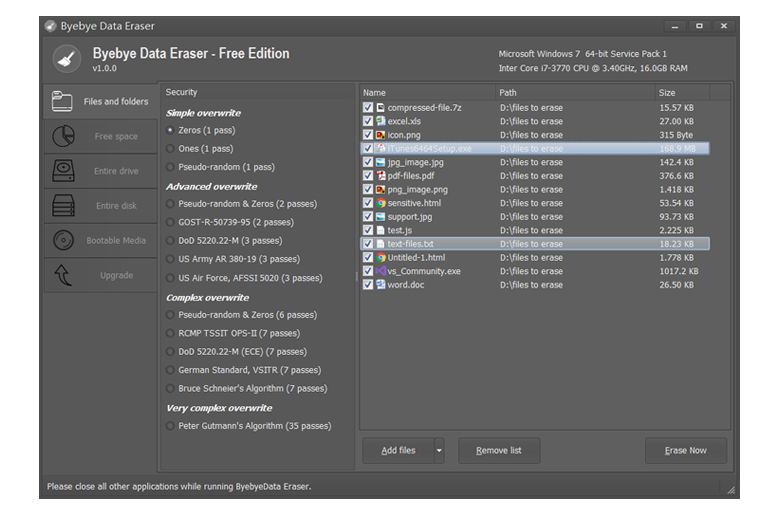Click the word.doc file icon
The width and height of the screenshot is (774, 517).
[381, 285]
